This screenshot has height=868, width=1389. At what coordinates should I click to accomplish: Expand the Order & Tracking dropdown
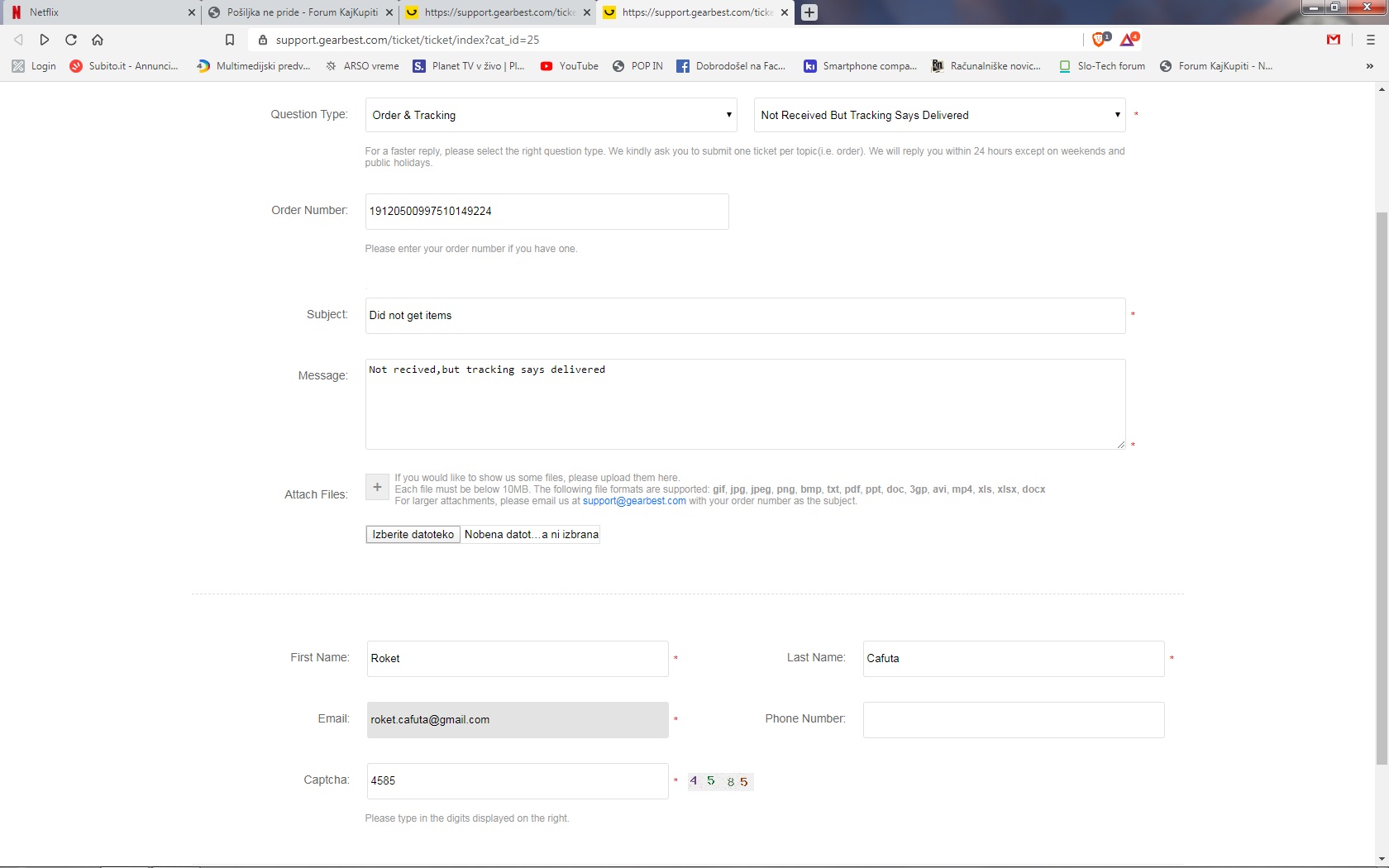551,115
